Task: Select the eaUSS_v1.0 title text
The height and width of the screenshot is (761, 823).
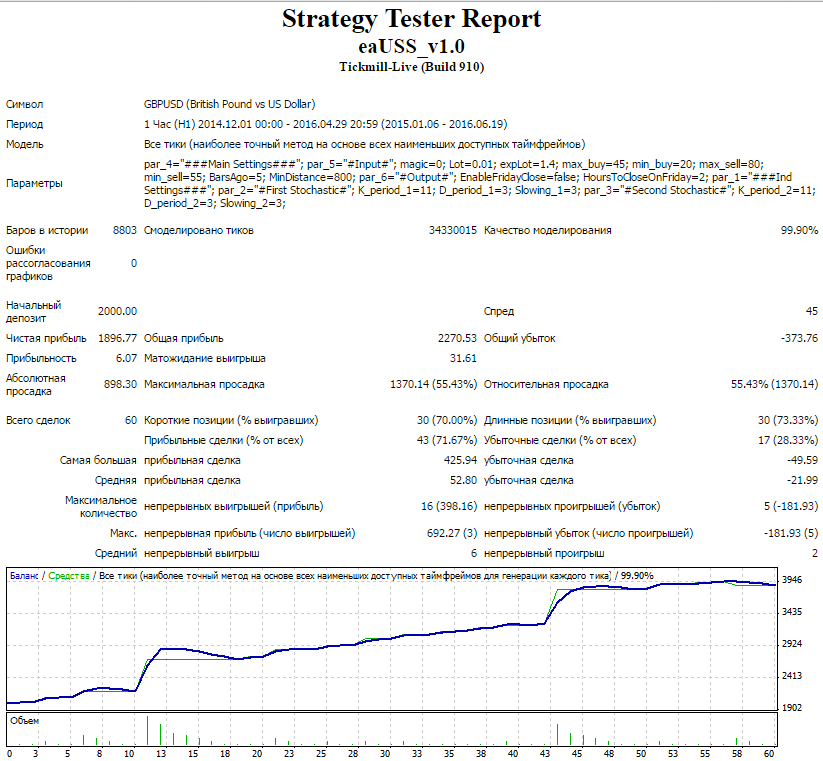Action: pyautogui.click(x=411, y=47)
